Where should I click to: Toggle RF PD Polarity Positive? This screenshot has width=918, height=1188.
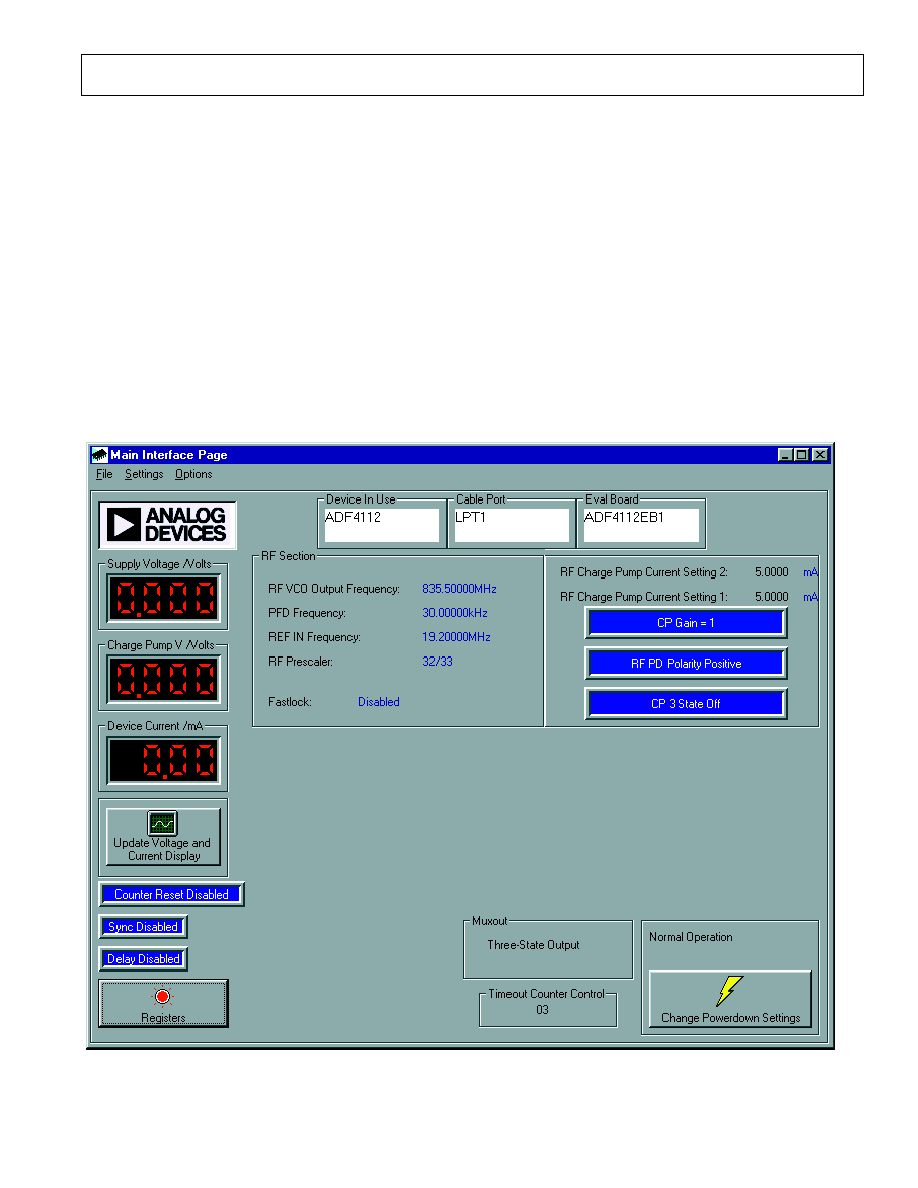point(685,664)
